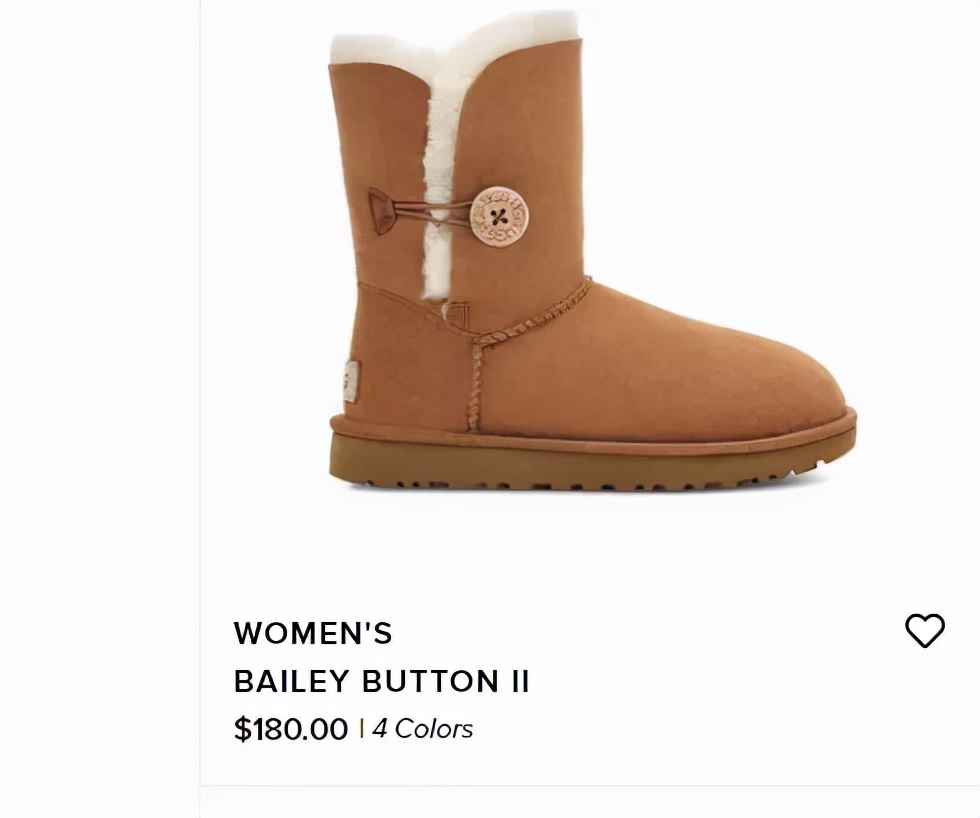The image size is (980, 818).
Task: Click the separator bar before 4 Colors
Action: 361,729
